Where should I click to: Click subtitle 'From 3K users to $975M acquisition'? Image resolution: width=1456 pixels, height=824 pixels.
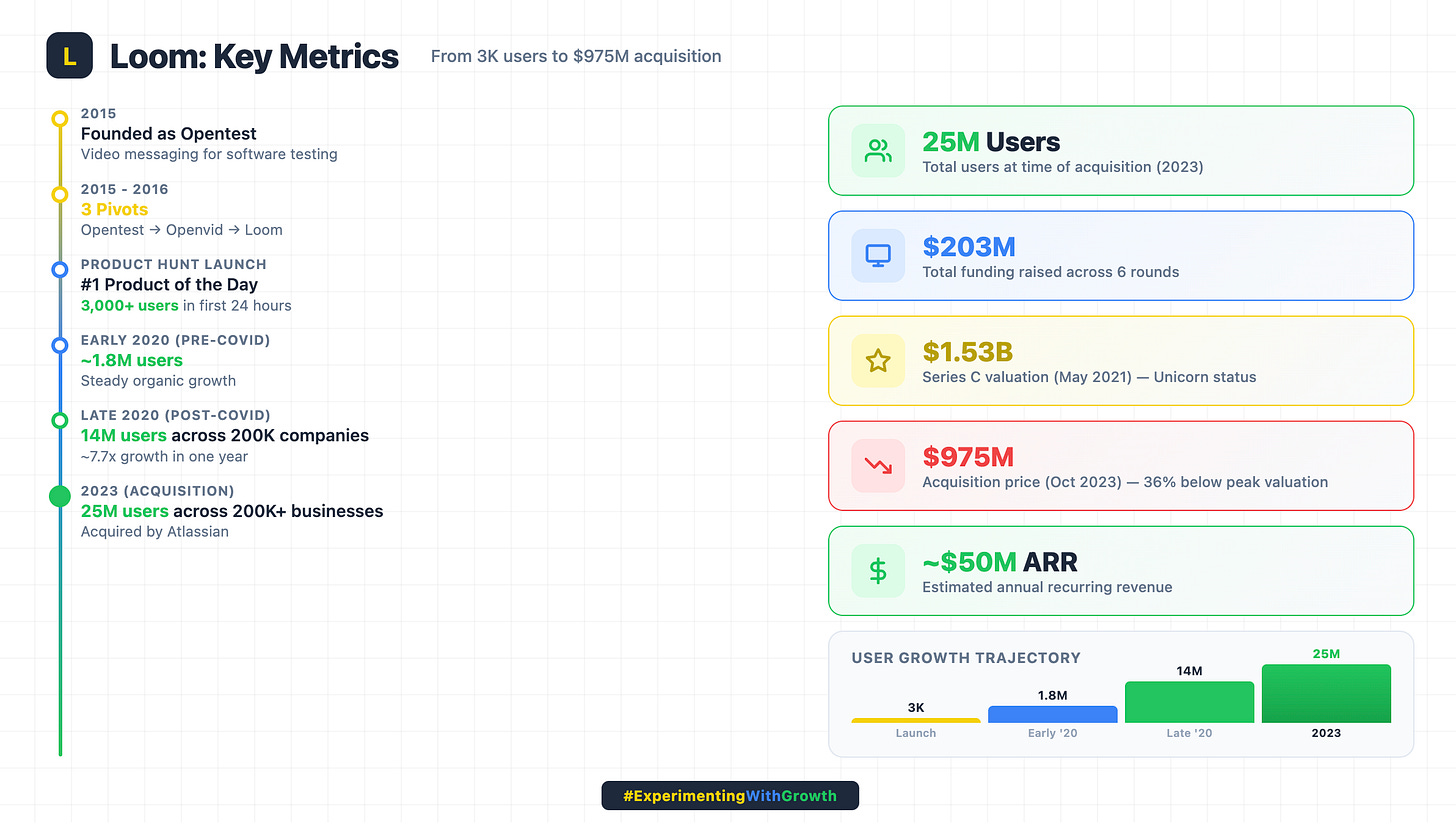(576, 56)
